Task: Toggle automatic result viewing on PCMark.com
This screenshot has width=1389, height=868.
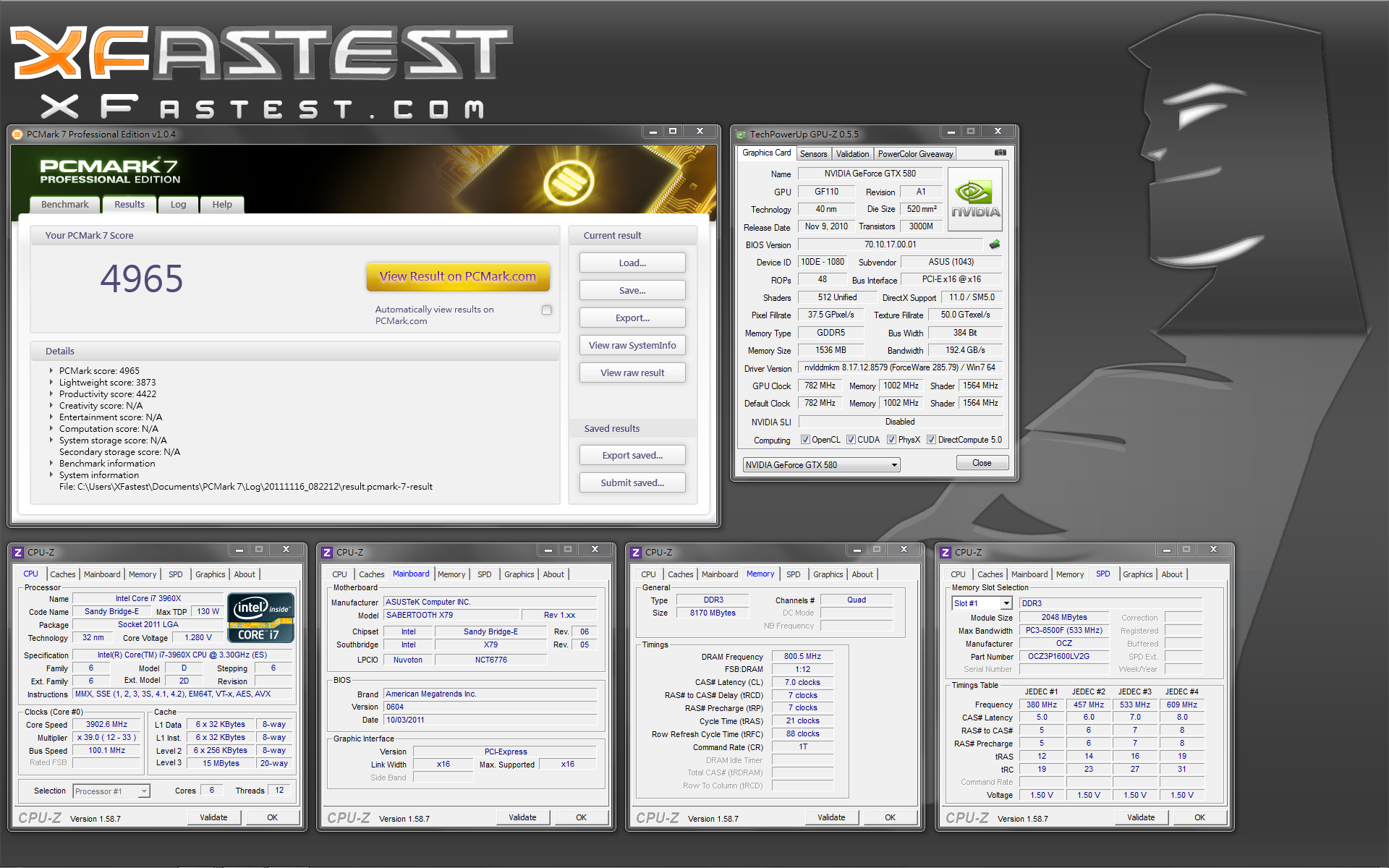Action: click(547, 310)
